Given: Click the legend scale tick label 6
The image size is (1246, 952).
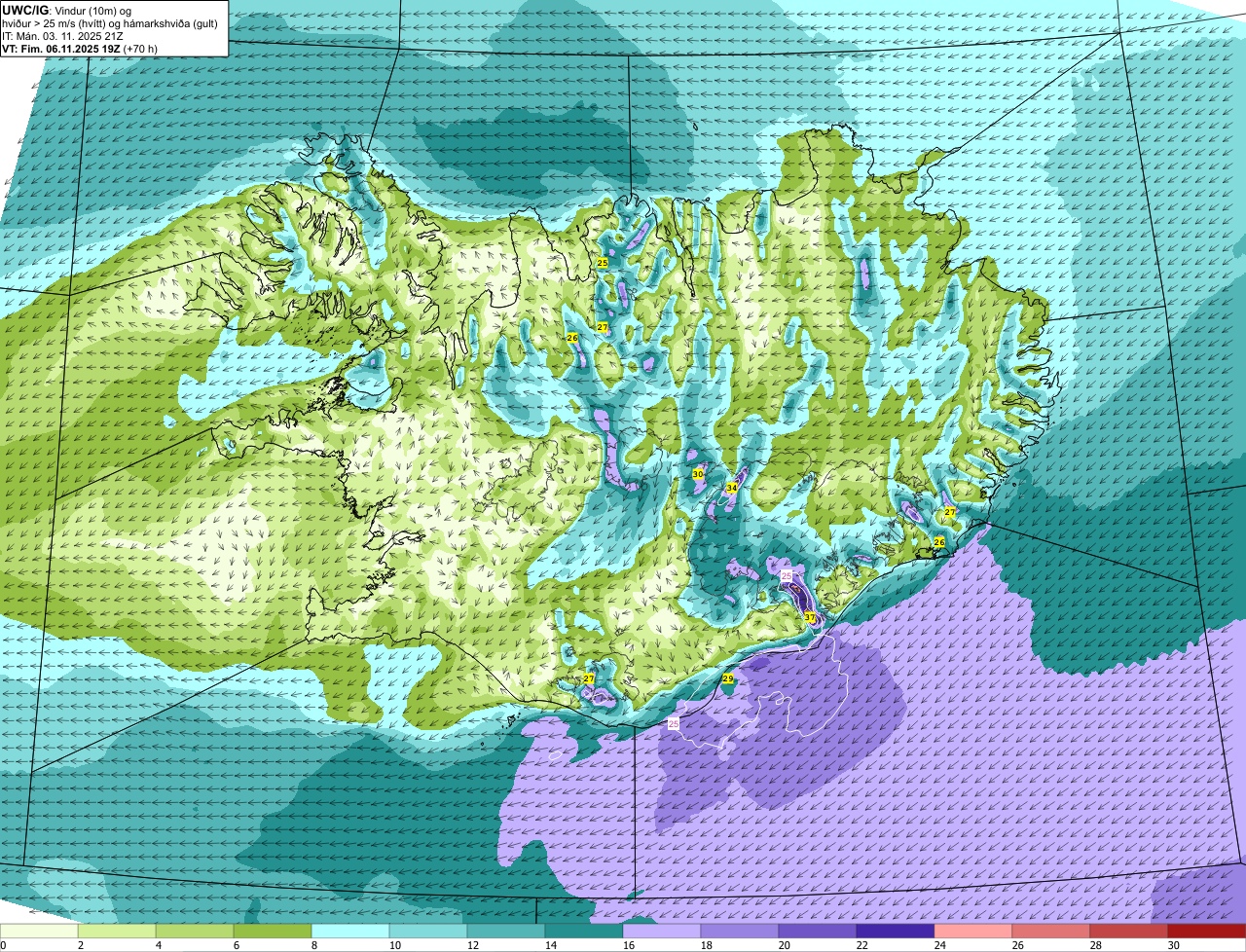Looking at the screenshot, I should [236, 945].
